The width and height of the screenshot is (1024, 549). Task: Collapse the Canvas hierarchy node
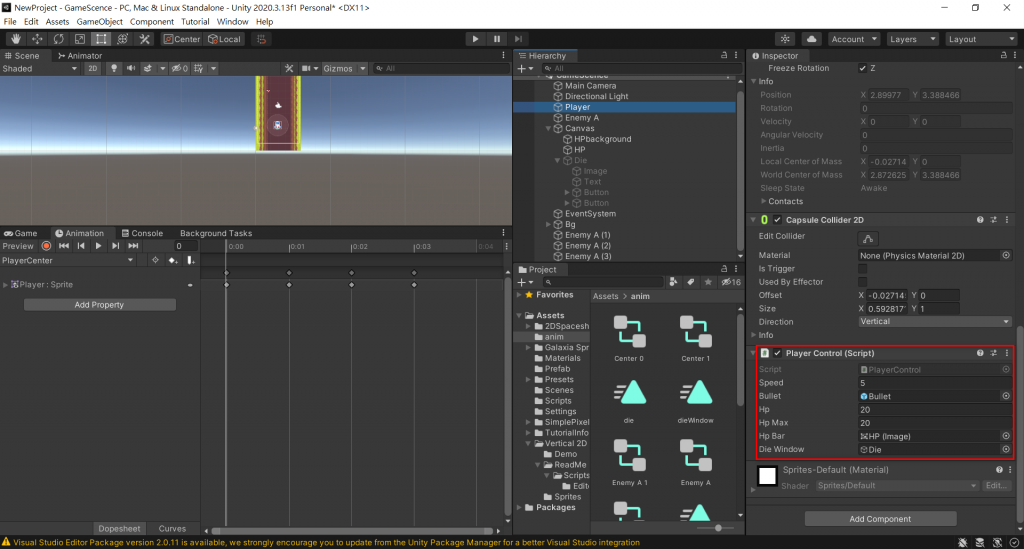(549, 129)
